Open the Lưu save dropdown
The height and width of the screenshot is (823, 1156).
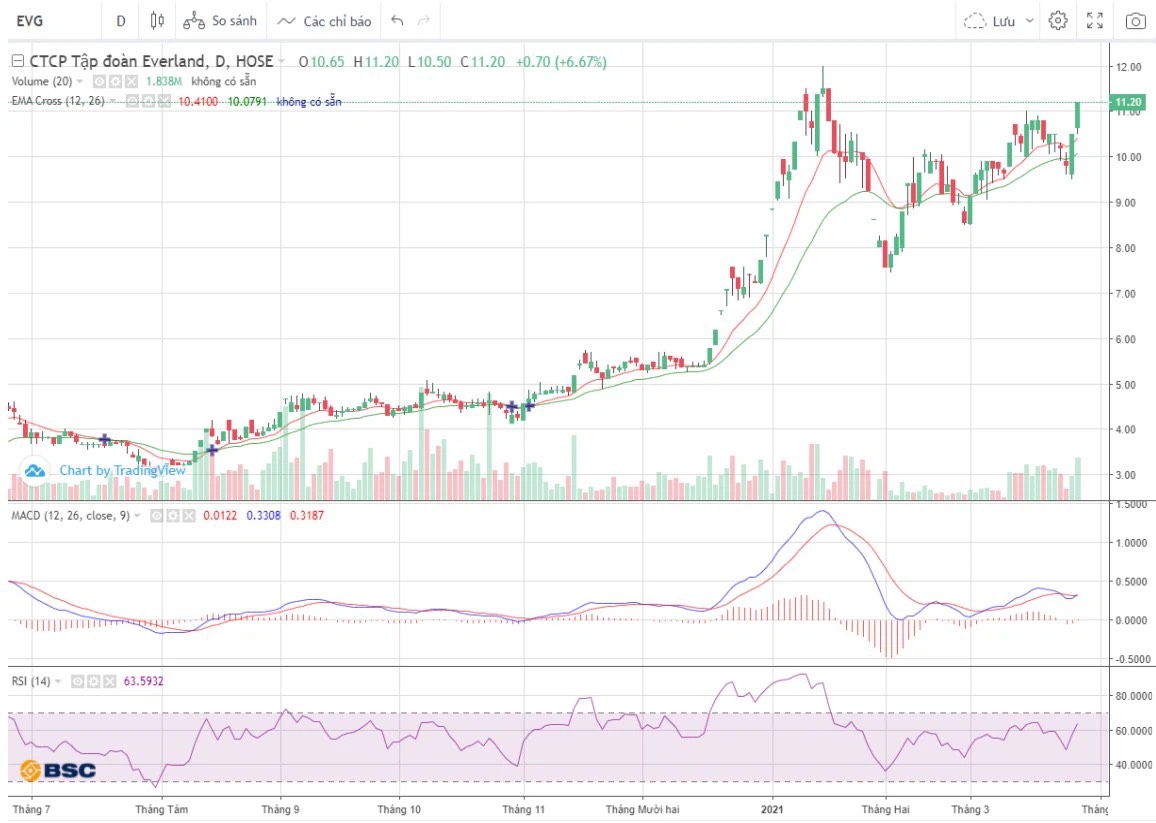click(x=999, y=20)
